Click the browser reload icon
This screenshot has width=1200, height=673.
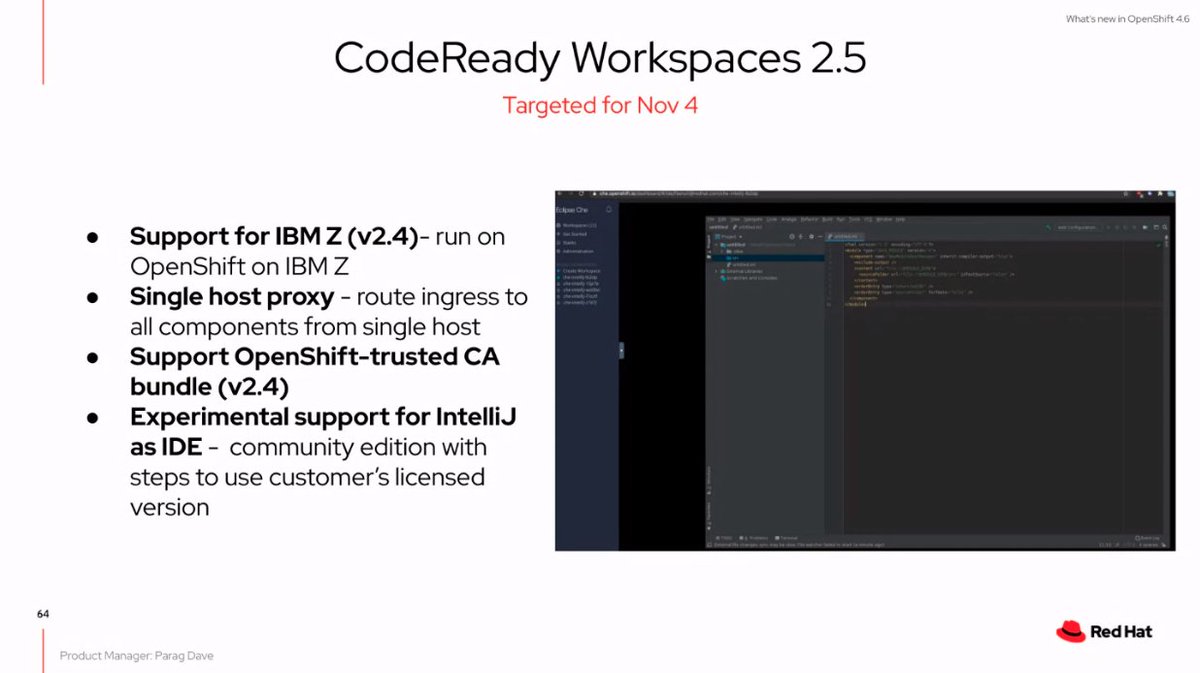point(581,194)
